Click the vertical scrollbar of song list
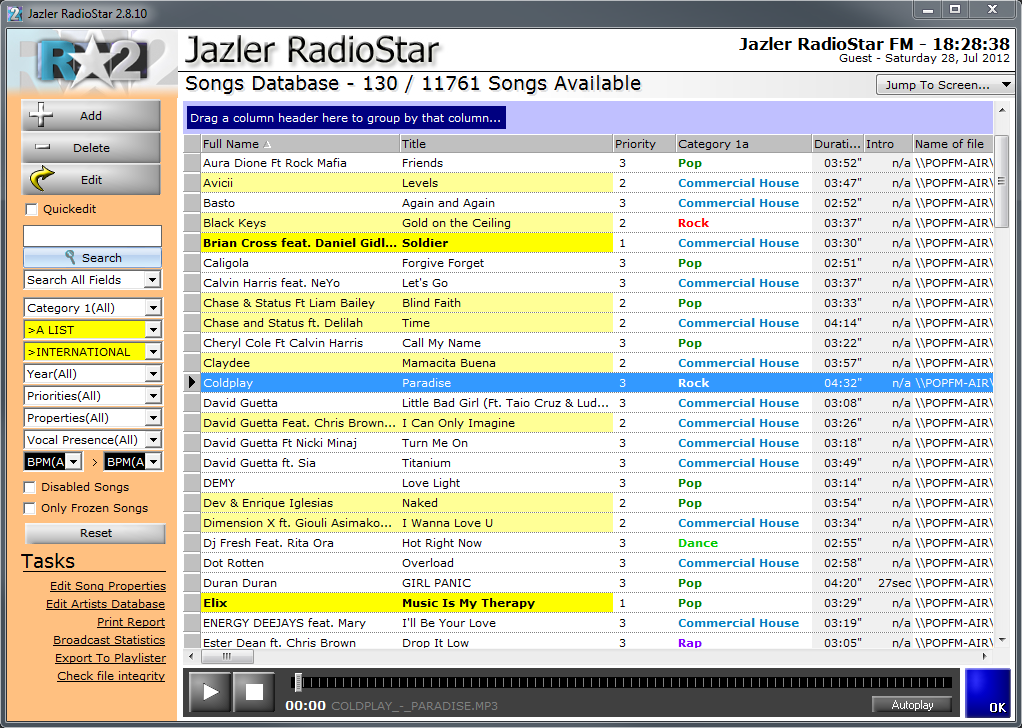Viewport: 1022px width, 728px height. (1002, 181)
